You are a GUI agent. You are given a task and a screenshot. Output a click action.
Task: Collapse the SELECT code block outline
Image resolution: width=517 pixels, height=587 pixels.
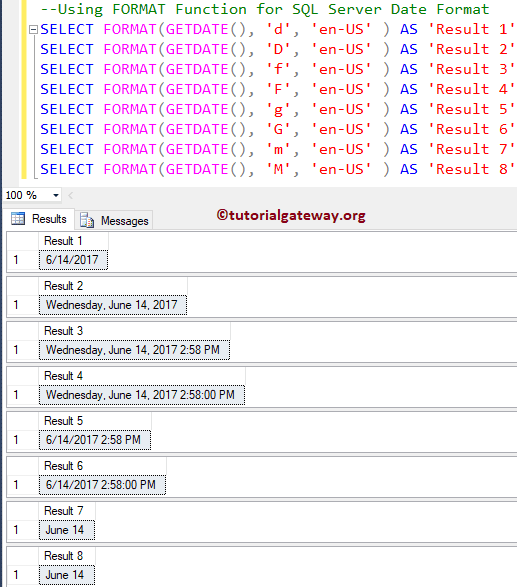point(33,29)
